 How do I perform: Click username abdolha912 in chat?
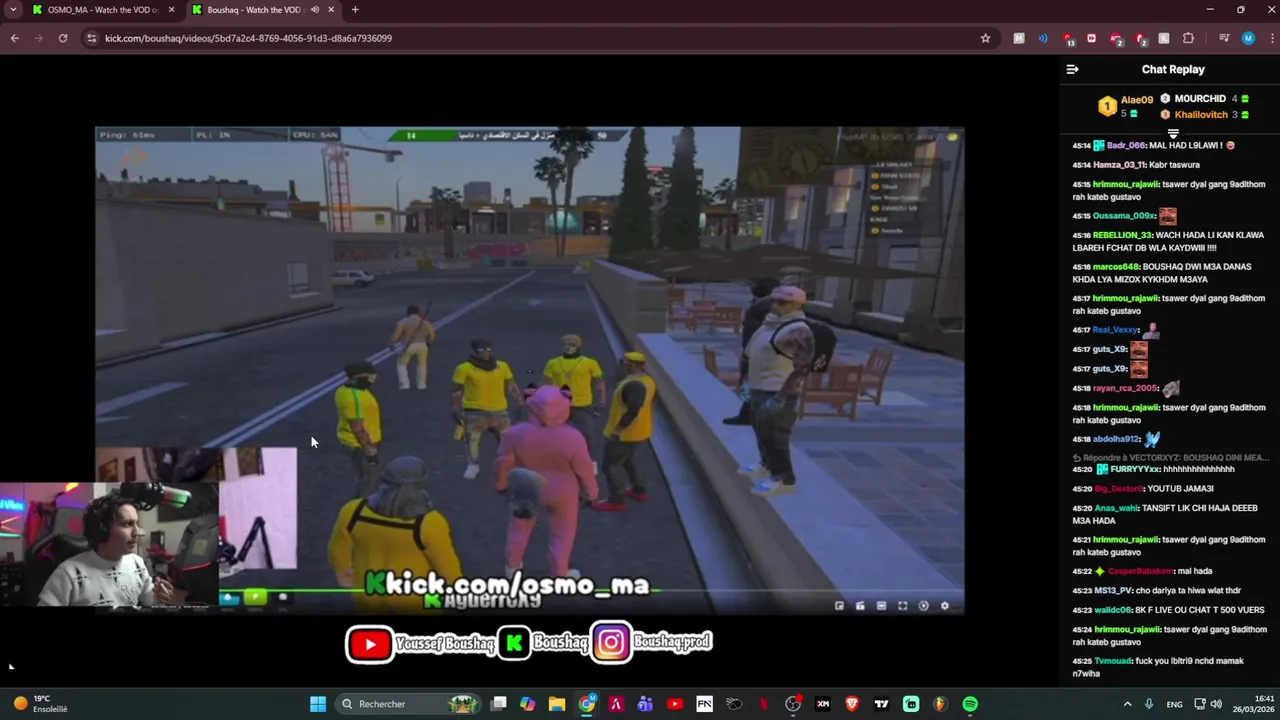click(1116, 439)
